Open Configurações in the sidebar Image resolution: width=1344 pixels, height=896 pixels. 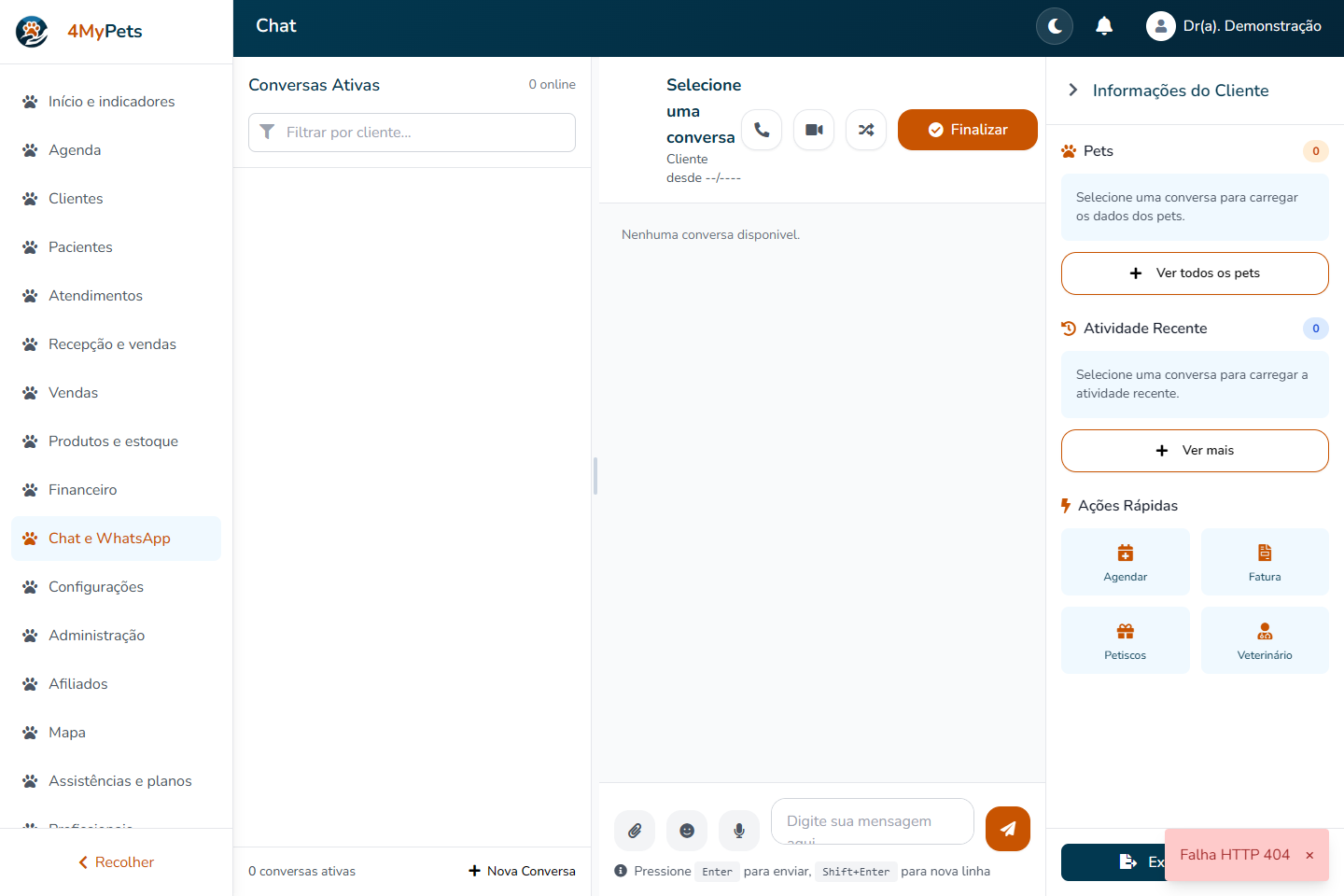coord(116,587)
